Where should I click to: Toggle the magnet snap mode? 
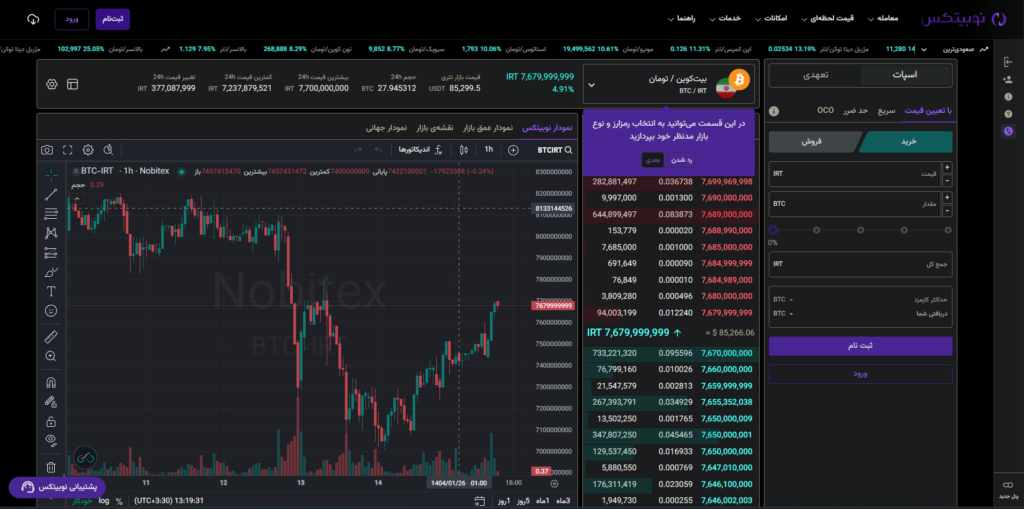[51, 382]
